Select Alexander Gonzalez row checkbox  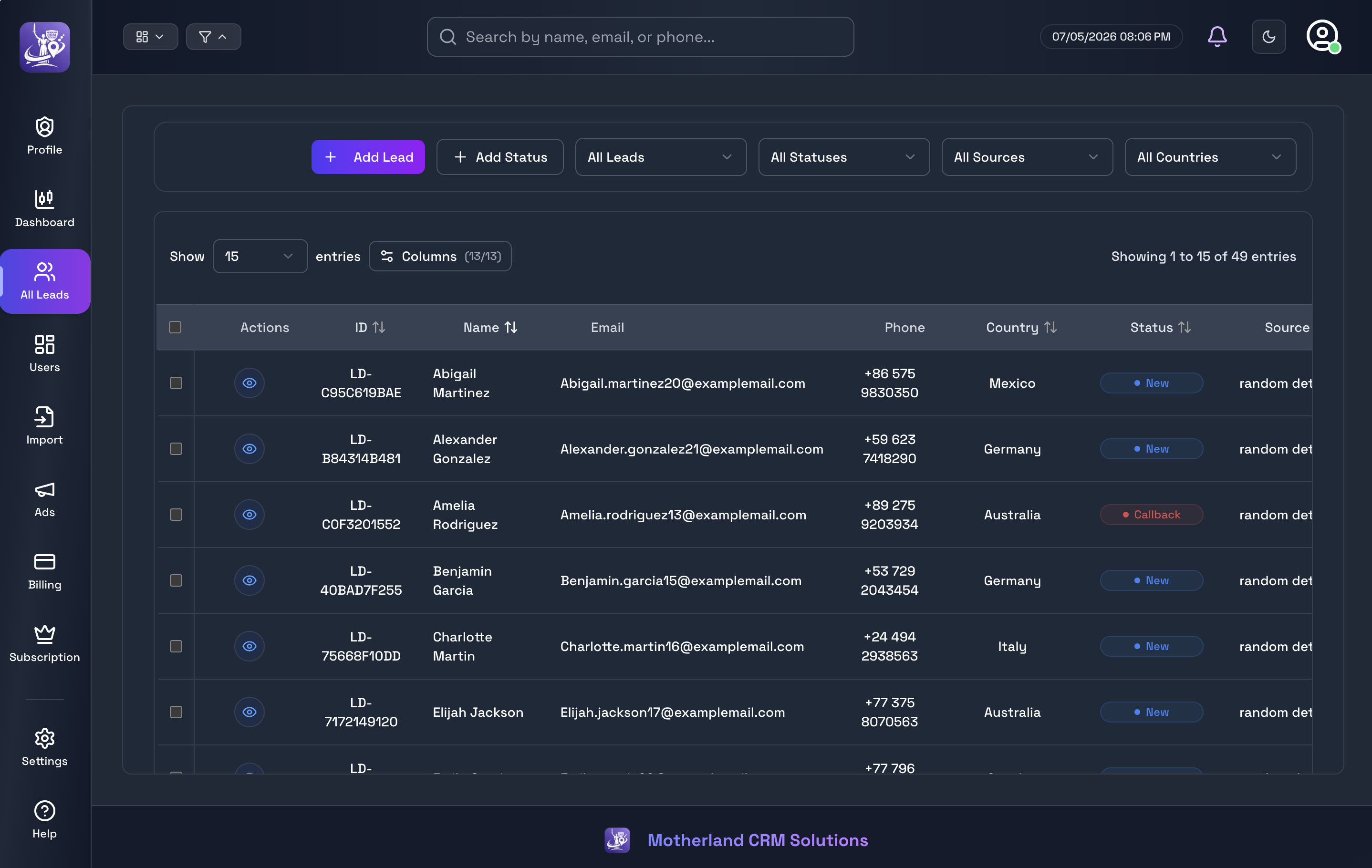pos(176,449)
